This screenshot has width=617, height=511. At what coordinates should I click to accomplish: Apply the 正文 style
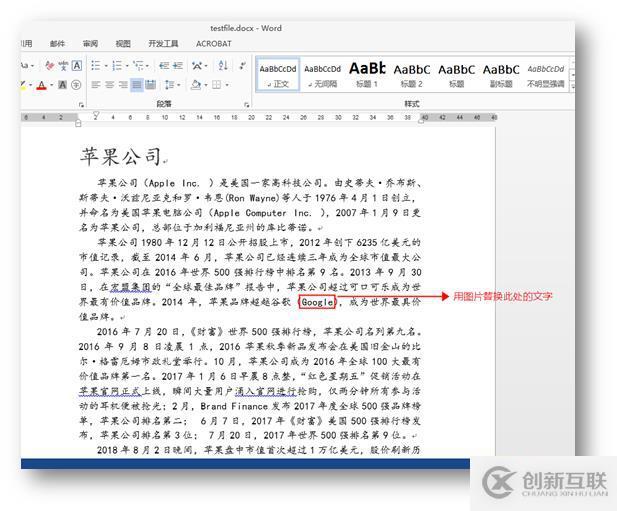click(x=278, y=74)
